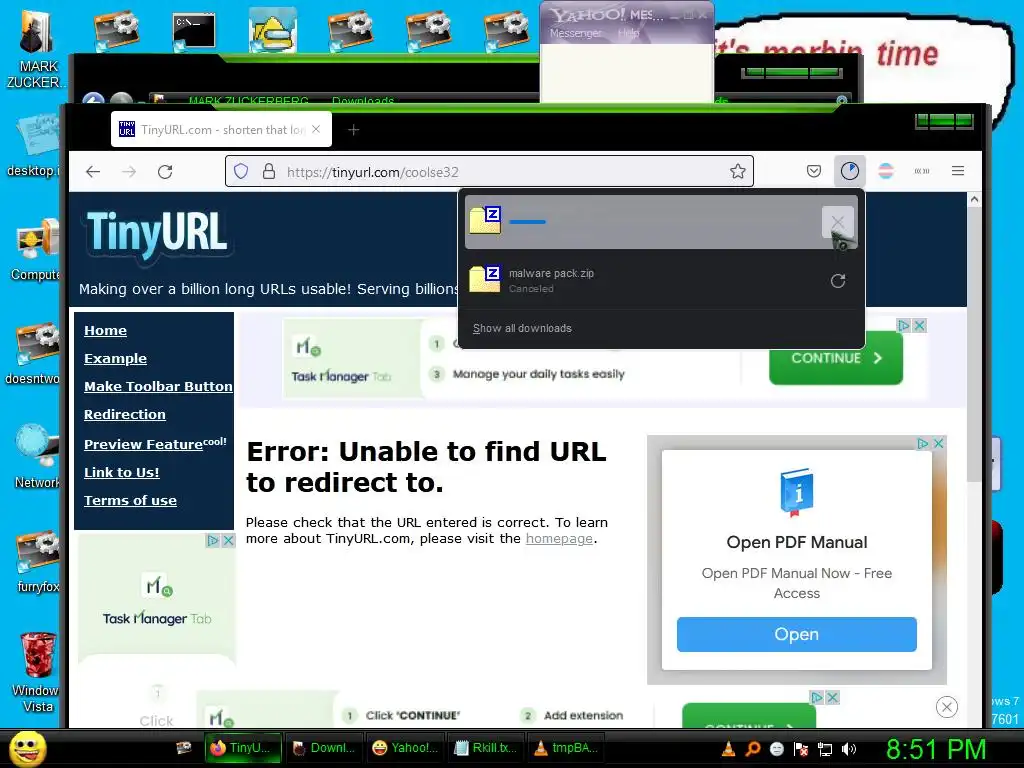Switch to TinyU... taskbar button
Screen dimensions: 1024x768
tap(243, 748)
